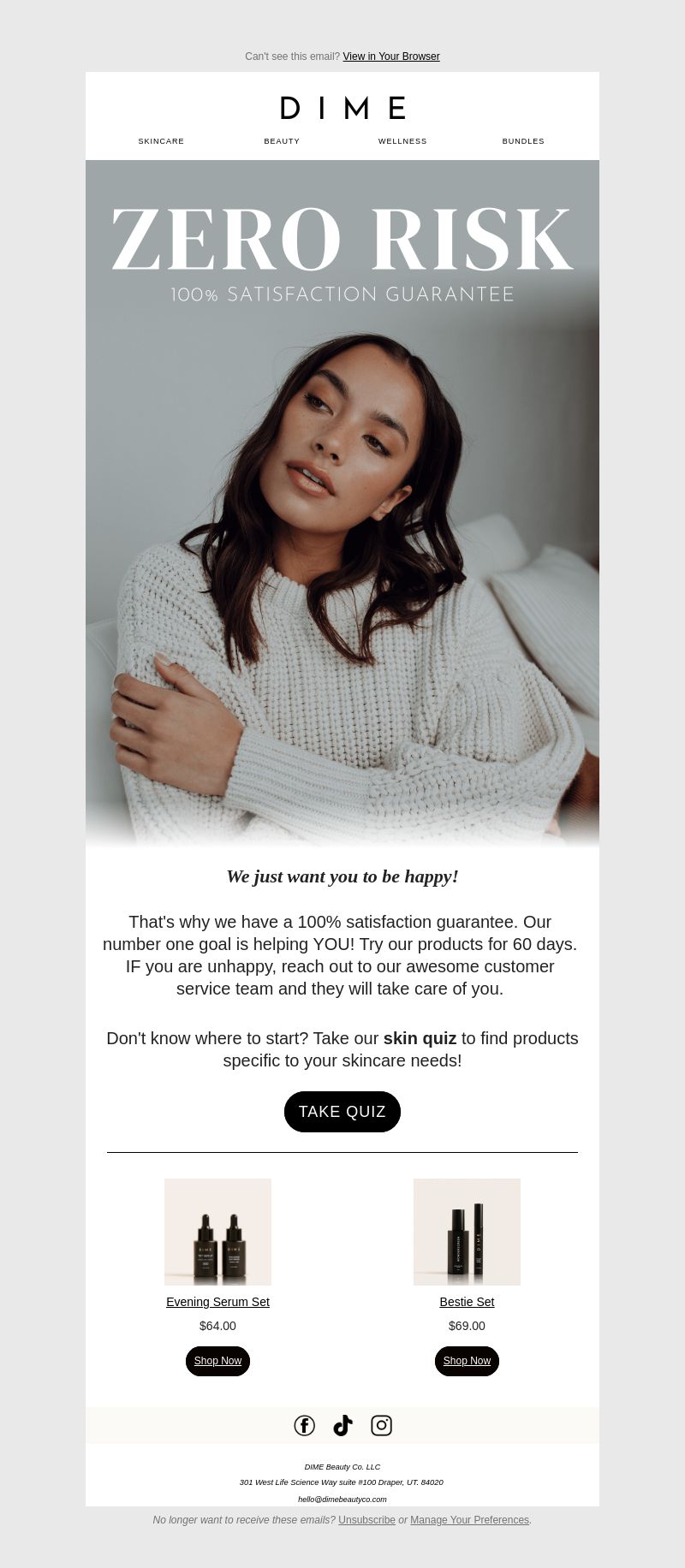Click the Zero Risk hero banner image
Screen dimensions: 685x1568
pyautogui.click(x=342, y=503)
